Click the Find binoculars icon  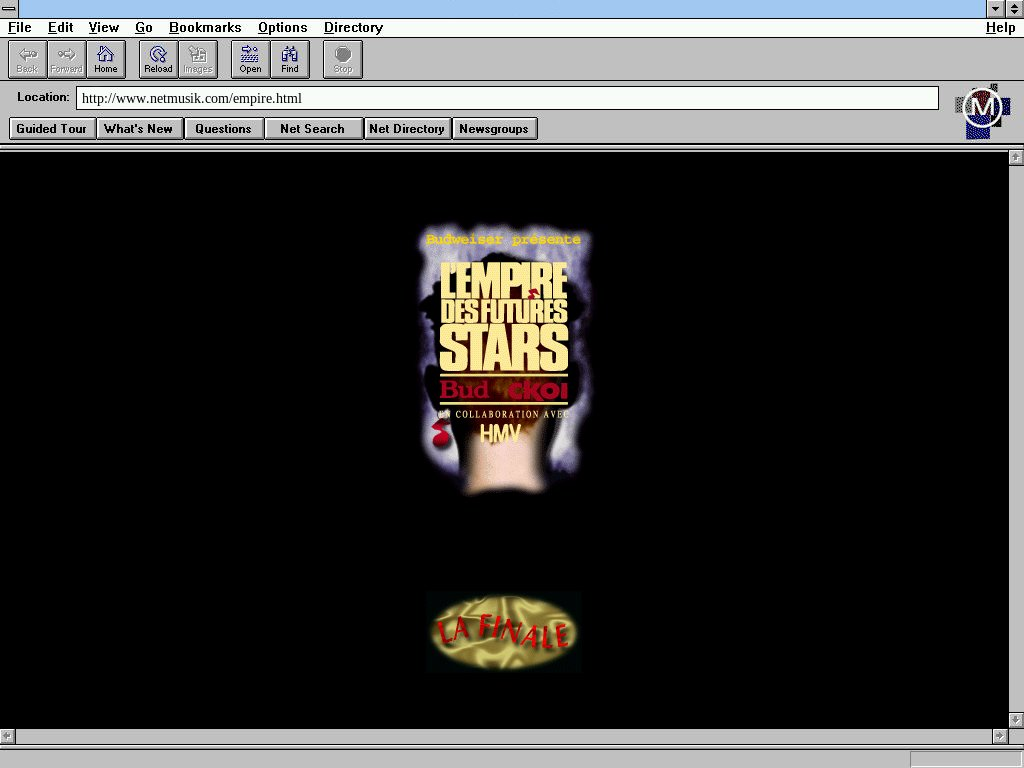click(290, 59)
